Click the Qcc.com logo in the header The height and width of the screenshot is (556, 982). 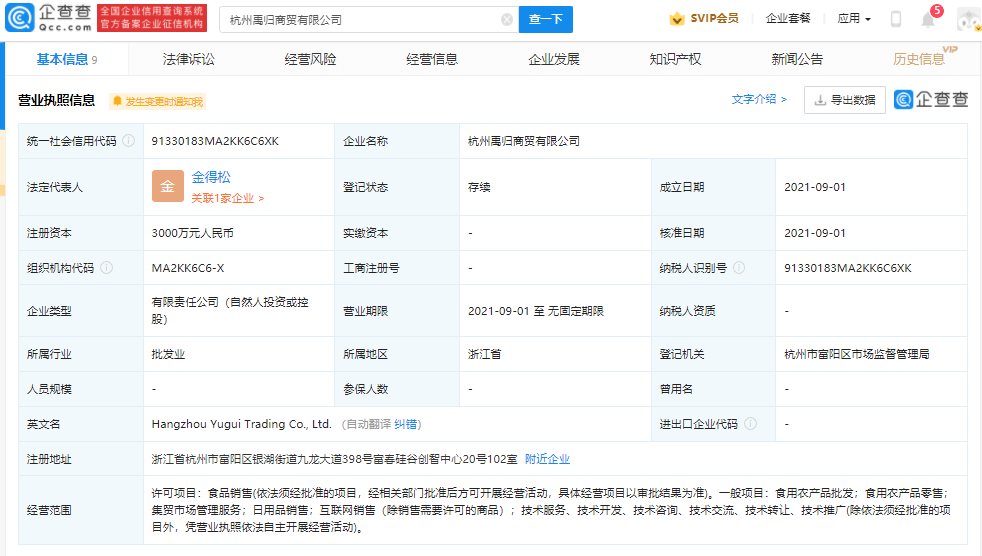(50, 19)
